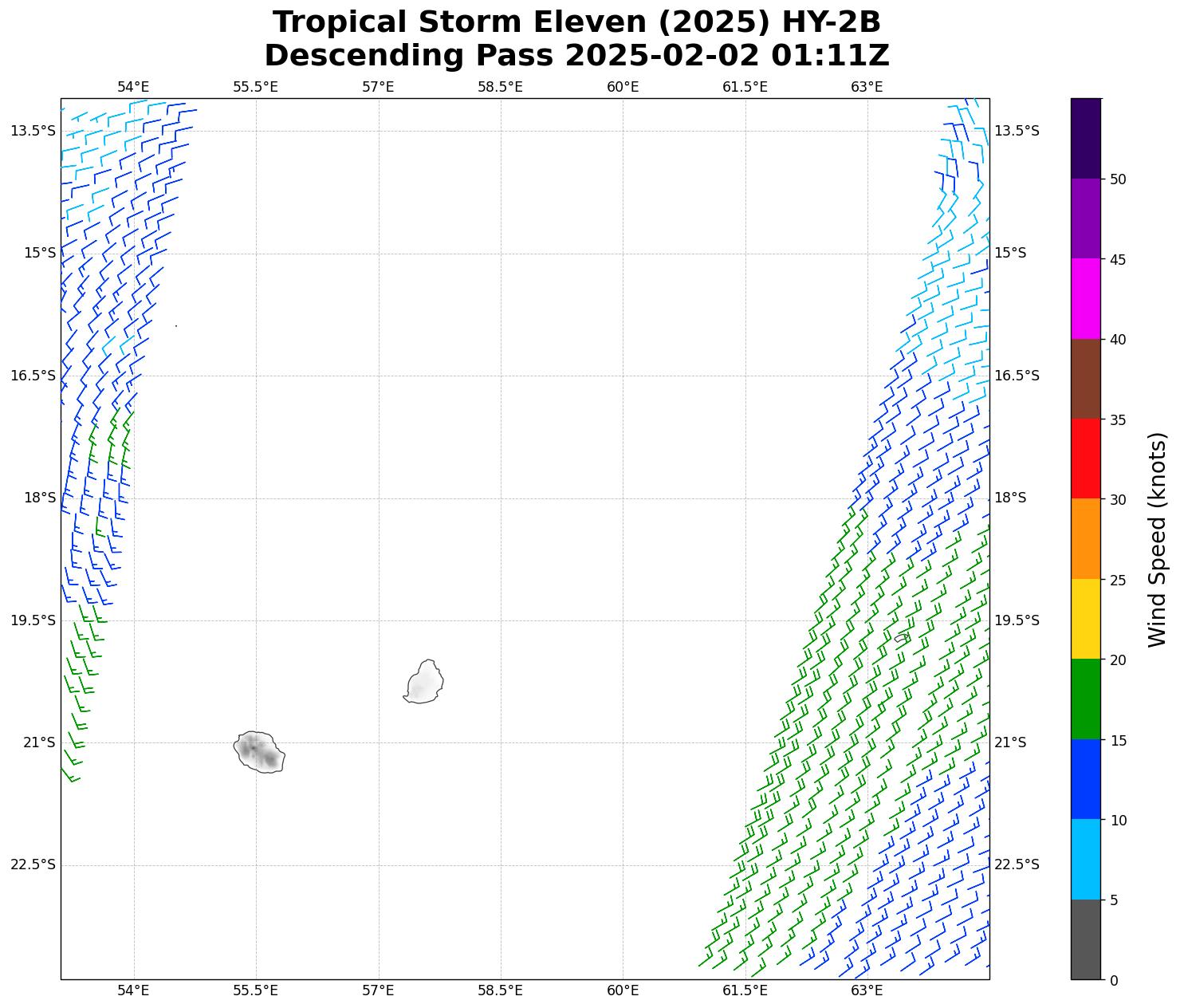Click the small Rodrigues island outline near 63°E
Image resolution: width=1180 pixels, height=1008 pixels.
(902, 638)
